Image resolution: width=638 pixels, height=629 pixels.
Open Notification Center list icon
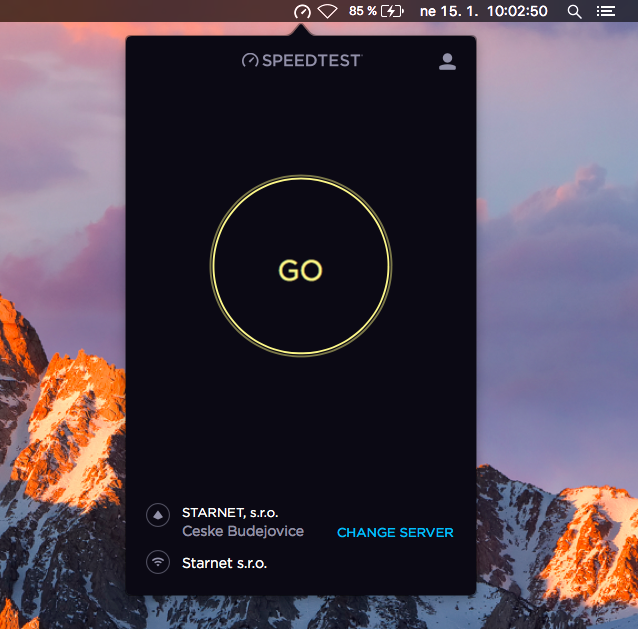tap(605, 11)
